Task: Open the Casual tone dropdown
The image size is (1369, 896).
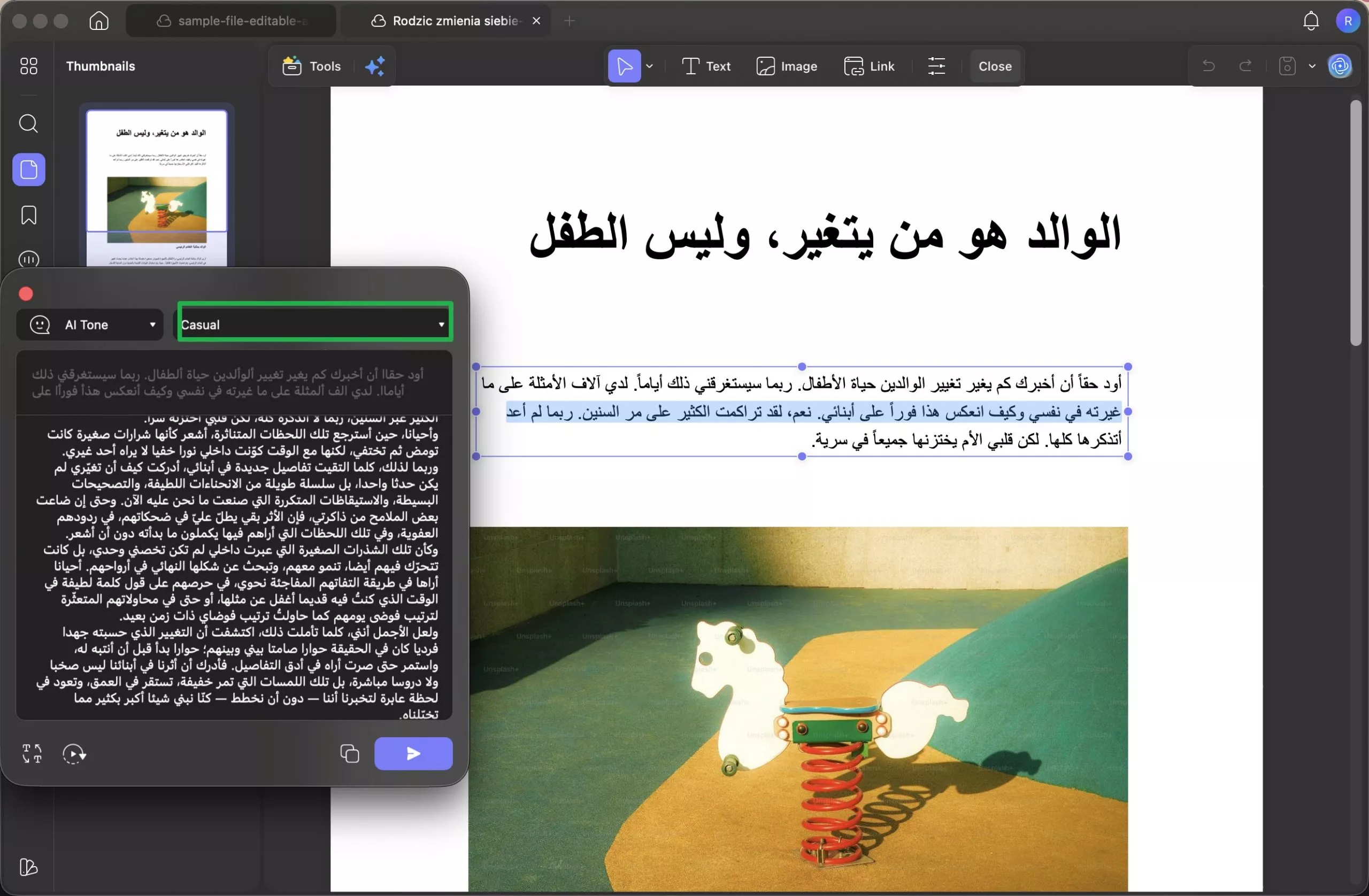Action: click(x=314, y=325)
